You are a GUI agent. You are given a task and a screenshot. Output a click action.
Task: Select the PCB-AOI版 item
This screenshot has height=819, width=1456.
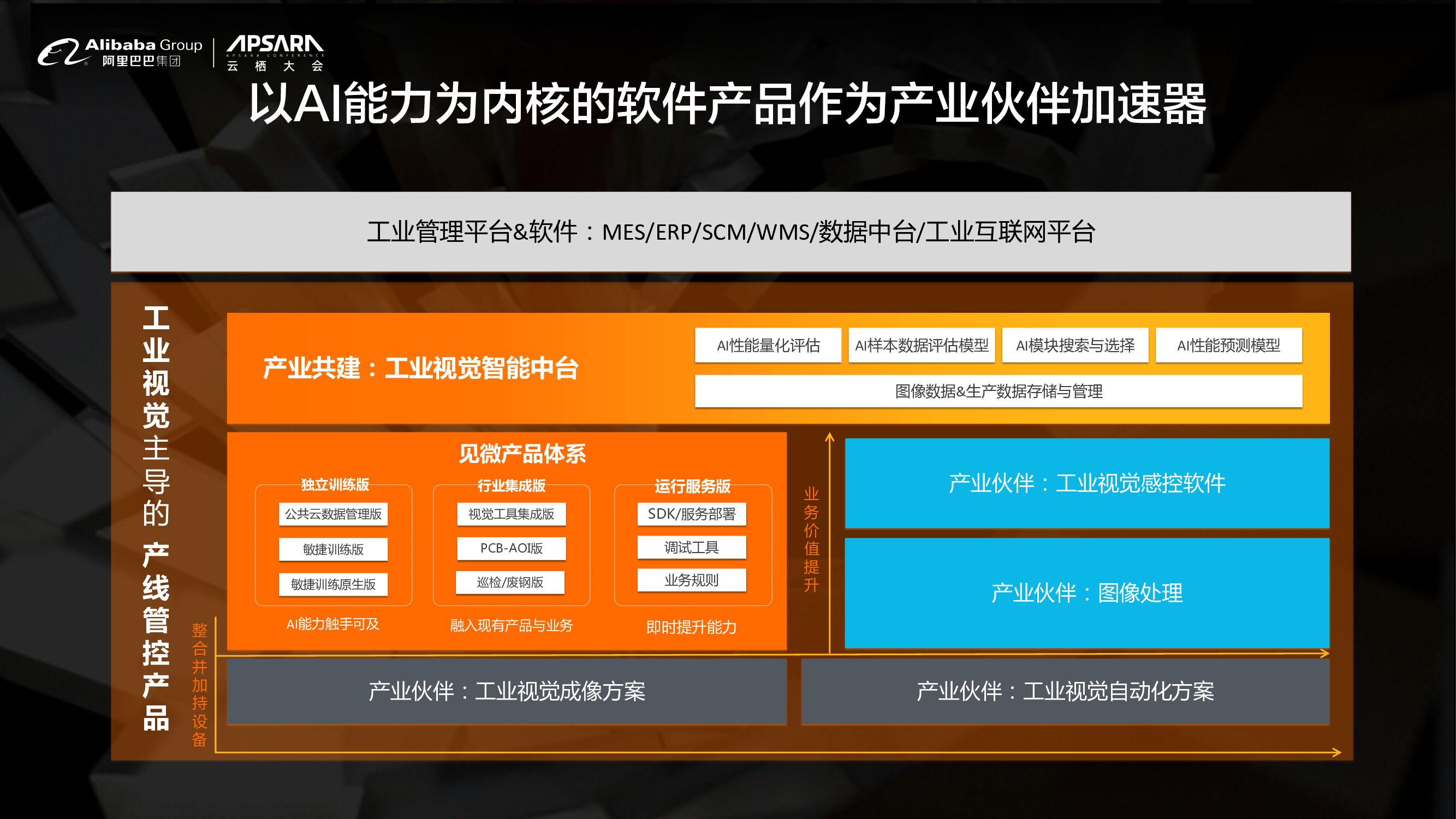511,548
